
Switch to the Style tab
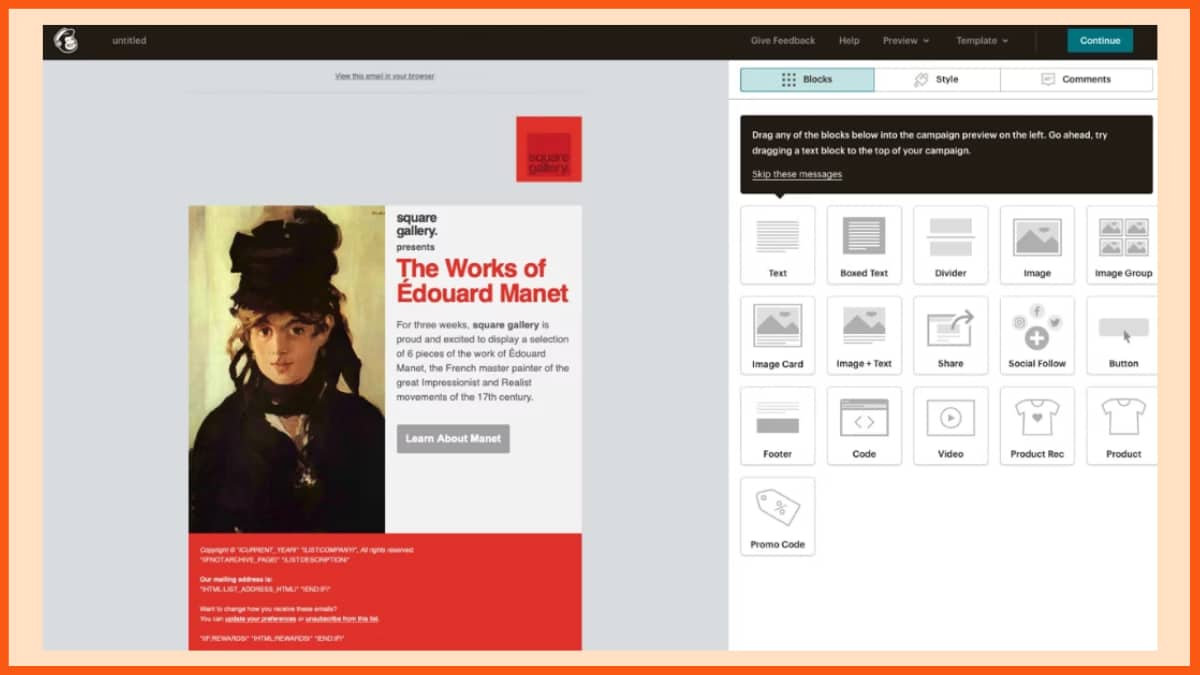pos(936,80)
